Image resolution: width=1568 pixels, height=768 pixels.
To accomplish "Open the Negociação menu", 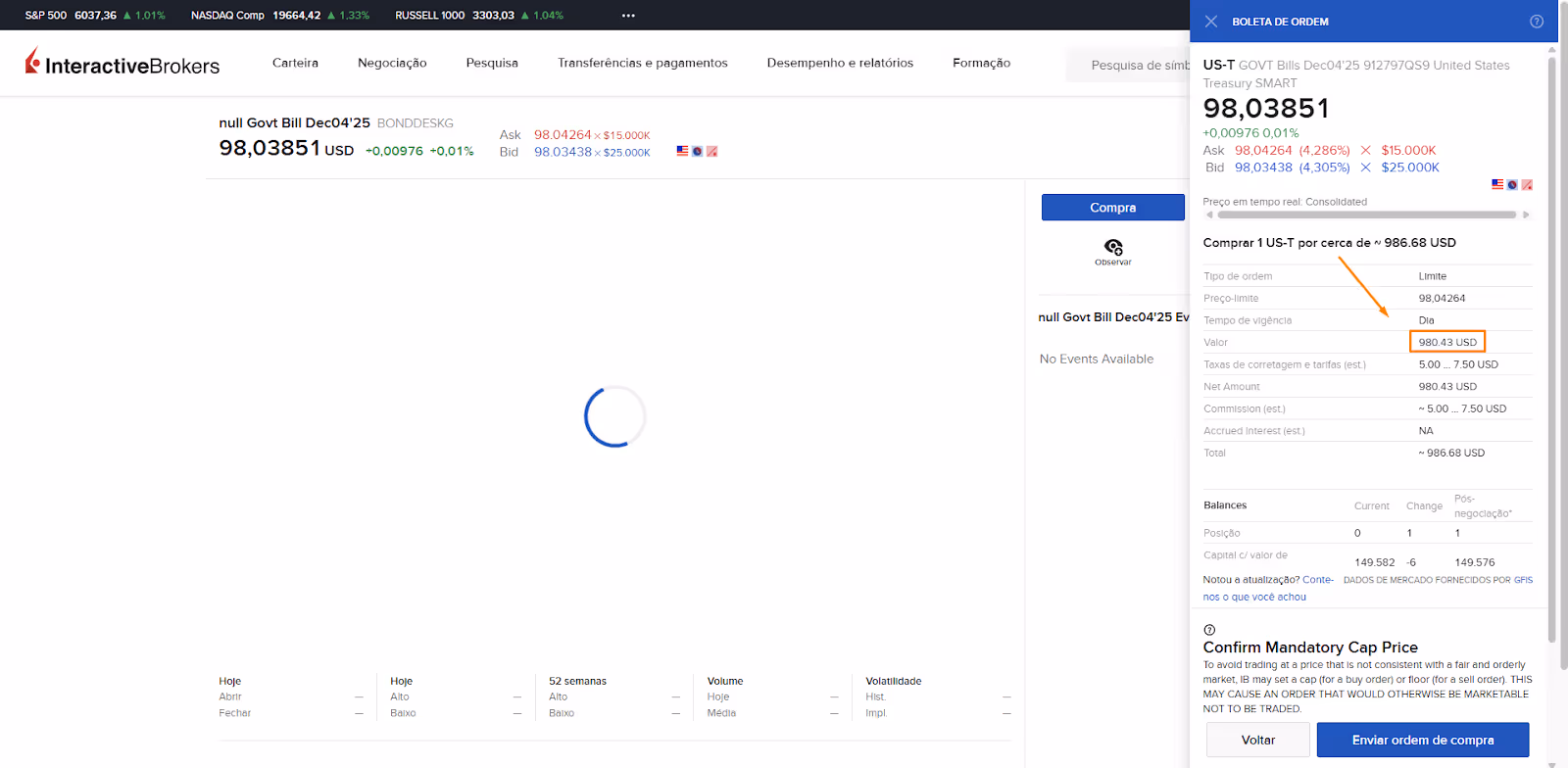I will pos(392,63).
